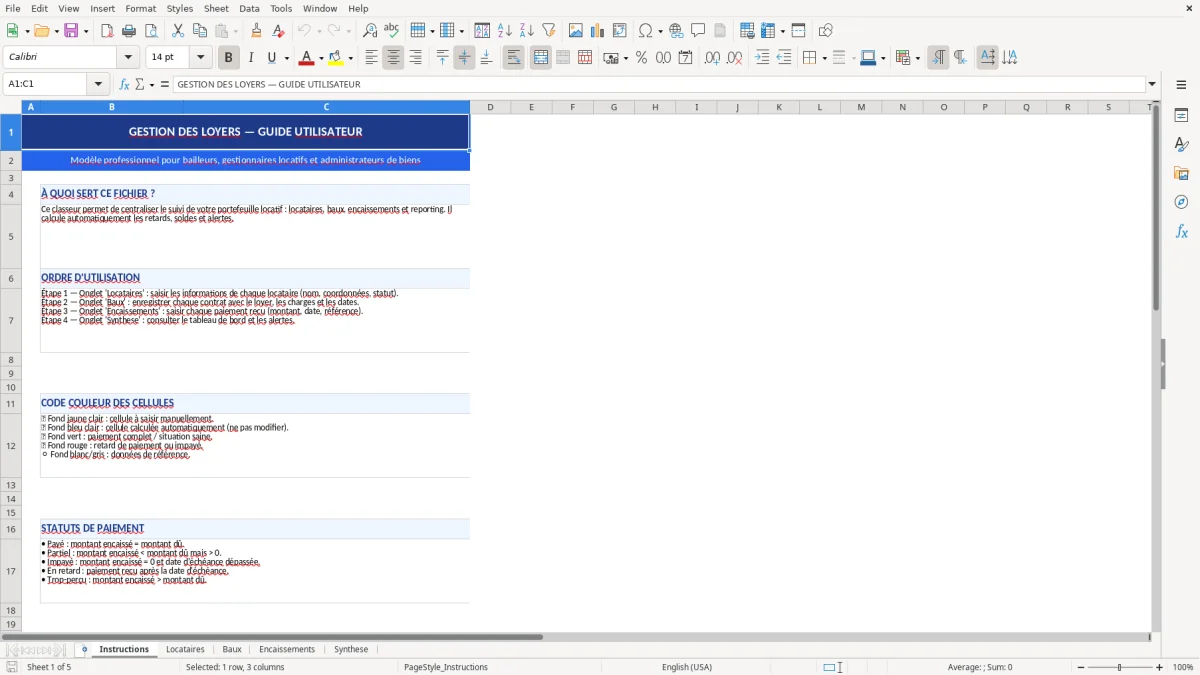Image resolution: width=1200 pixels, height=675 pixels.
Task: Export directly as PDF
Action: (107, 31)
